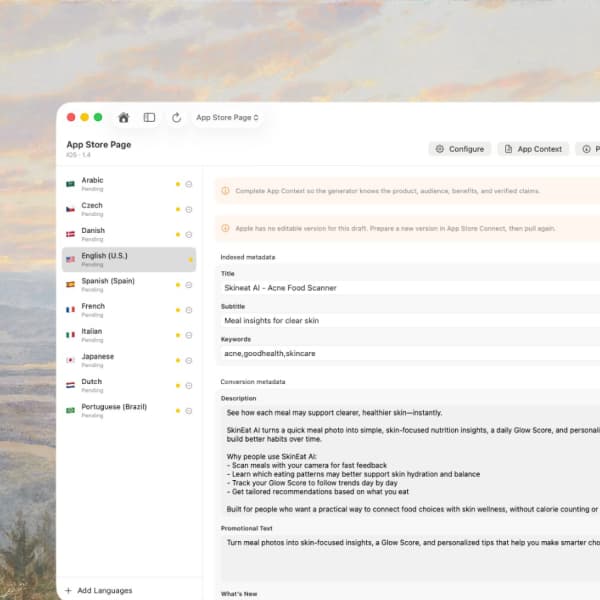Select Japanese language row

(x=129, y=360)
